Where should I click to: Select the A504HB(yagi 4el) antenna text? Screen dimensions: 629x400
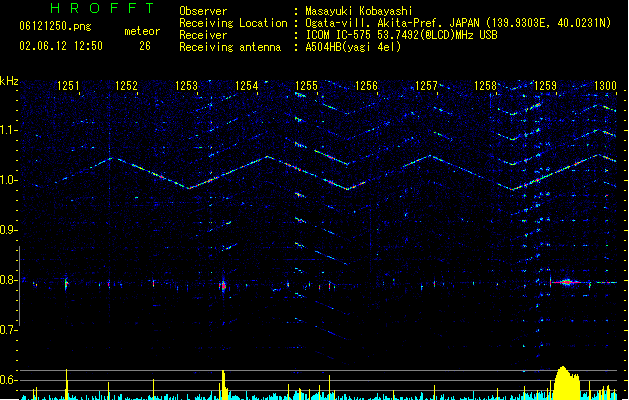(353, 47)
